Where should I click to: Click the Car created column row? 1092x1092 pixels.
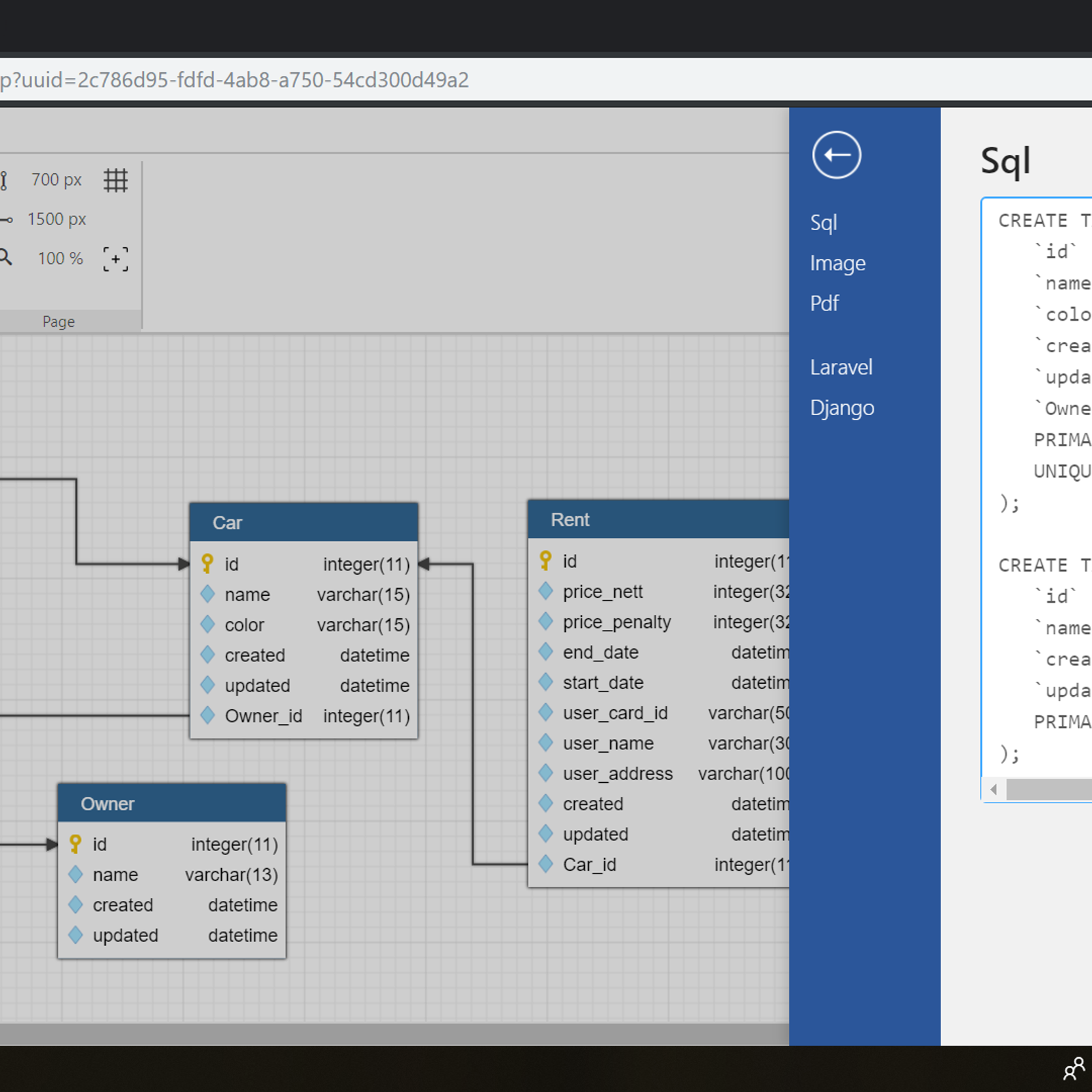pos(304,655)
